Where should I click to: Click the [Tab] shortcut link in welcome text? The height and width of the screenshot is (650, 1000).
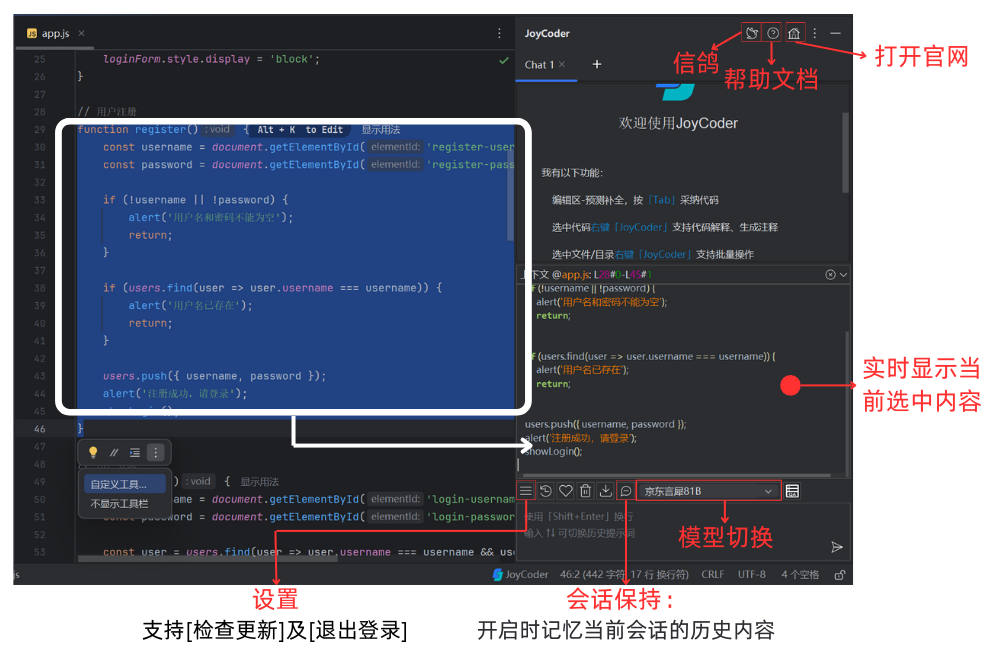click(x=661, y=200)
